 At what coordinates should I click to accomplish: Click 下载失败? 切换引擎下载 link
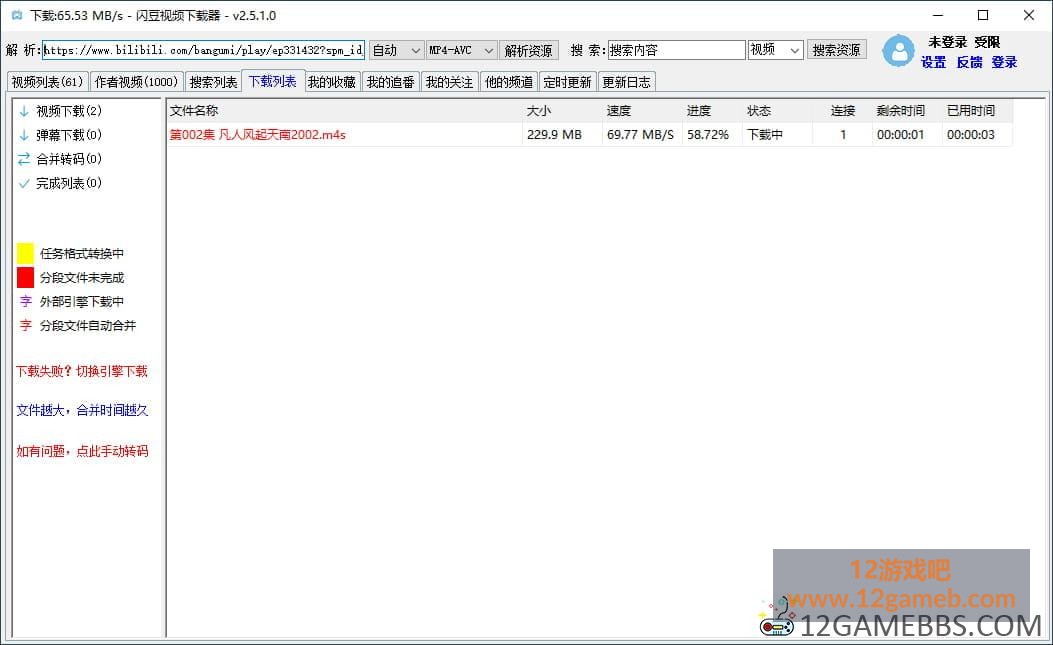click(x=82, y=372)
